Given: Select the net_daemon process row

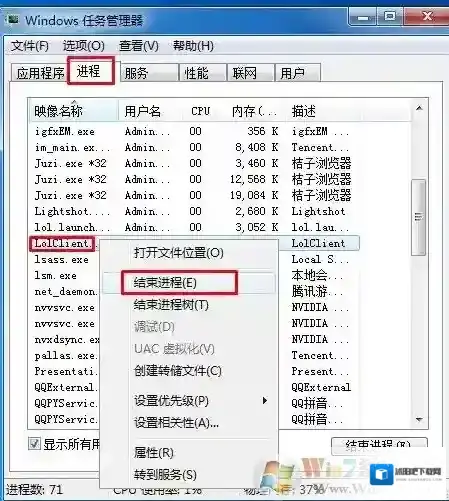Looking at the screenshot, I should coord(65,291).
